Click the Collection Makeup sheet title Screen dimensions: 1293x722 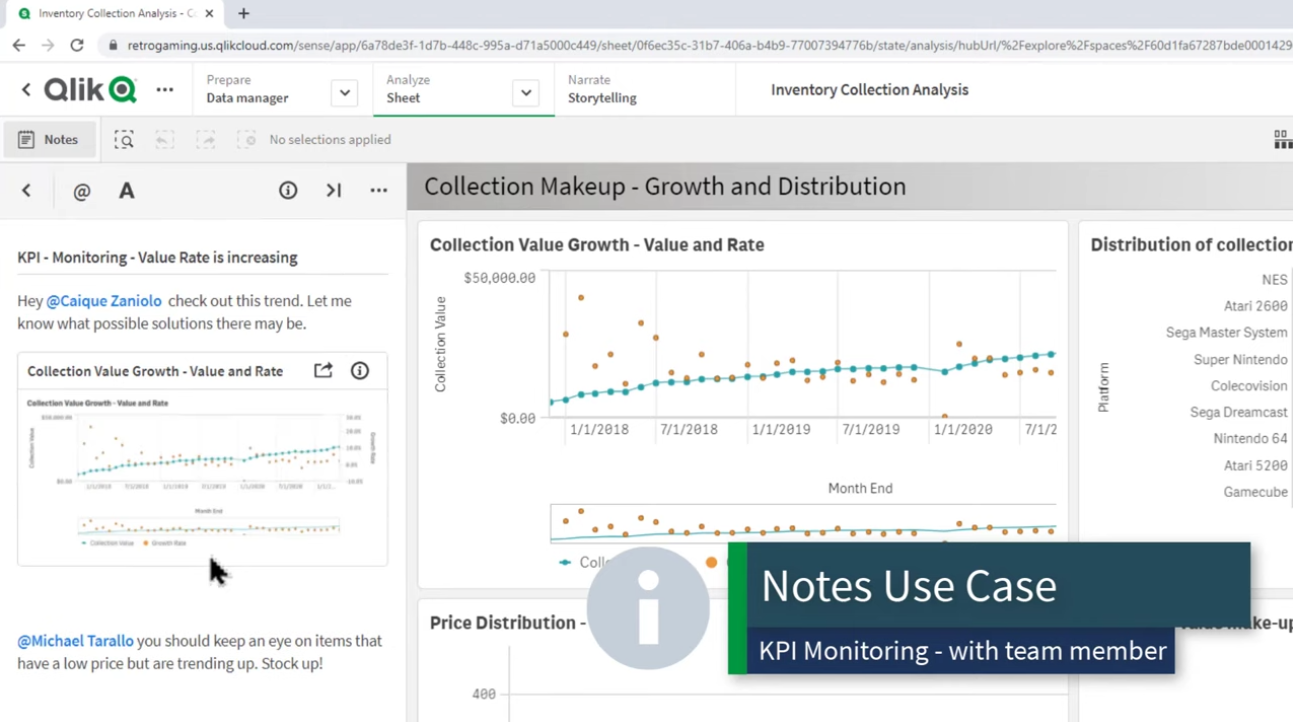pyautogui.click(x=665, y=187)
